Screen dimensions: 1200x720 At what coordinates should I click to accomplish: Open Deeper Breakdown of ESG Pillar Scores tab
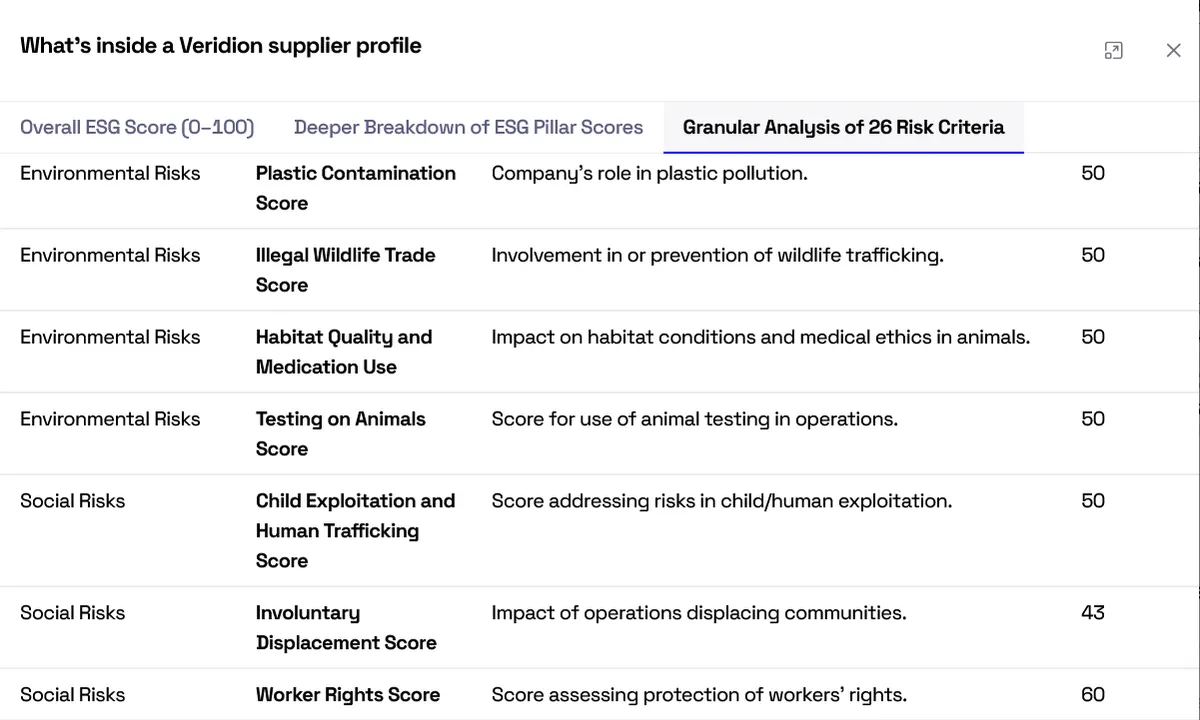pos(469,127)
